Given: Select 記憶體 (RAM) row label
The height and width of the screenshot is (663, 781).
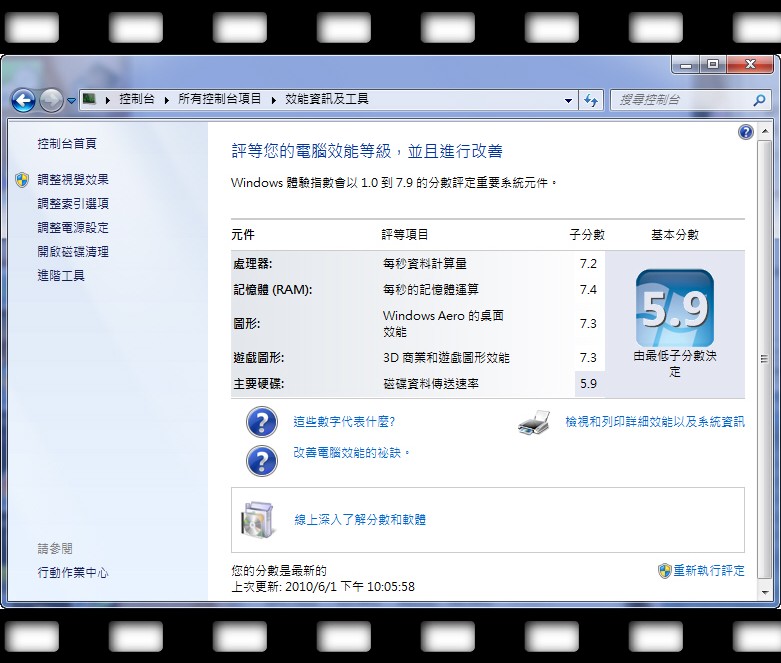Looking at the screenshot, I should [x=272, y=289].
